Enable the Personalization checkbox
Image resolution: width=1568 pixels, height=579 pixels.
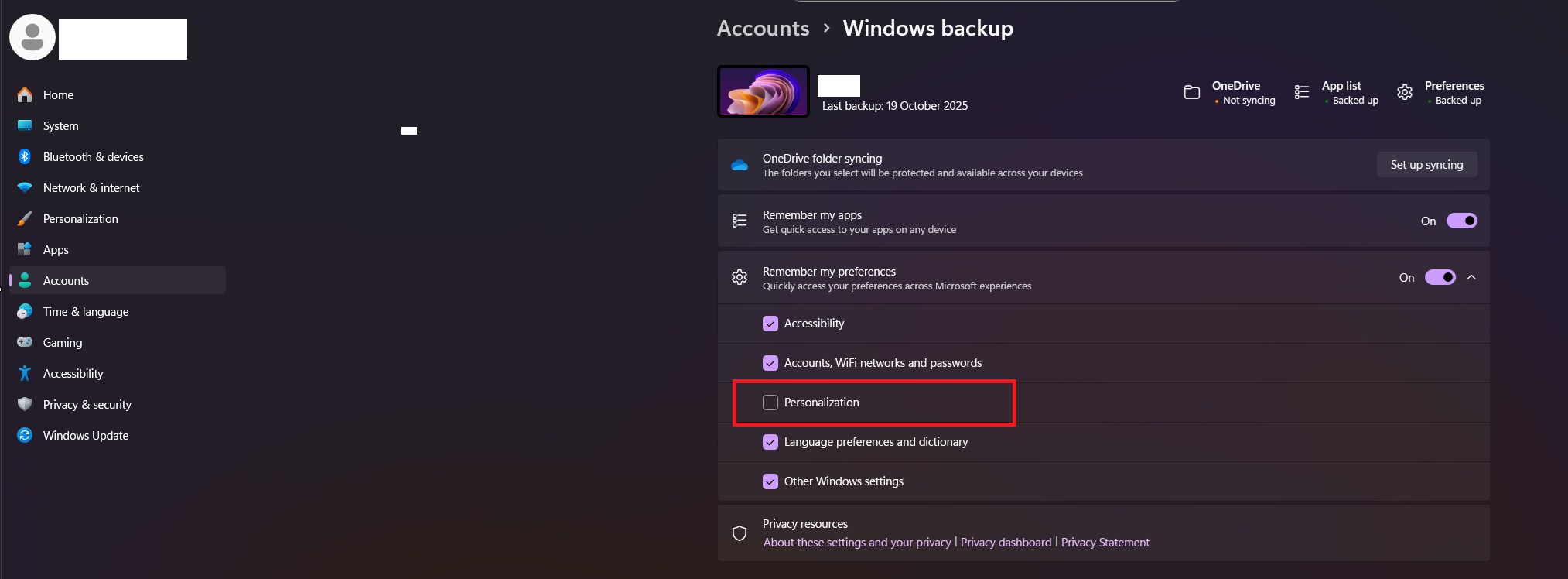click(770, 403)
